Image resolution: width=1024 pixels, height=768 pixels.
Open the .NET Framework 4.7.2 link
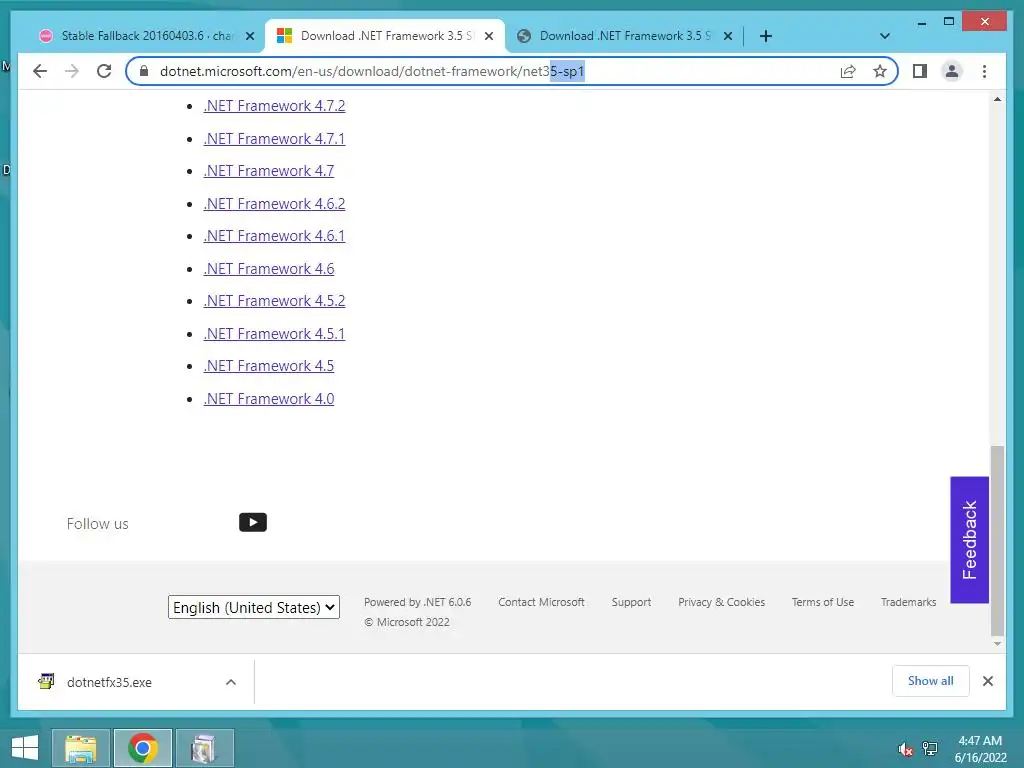pos(274,106)
